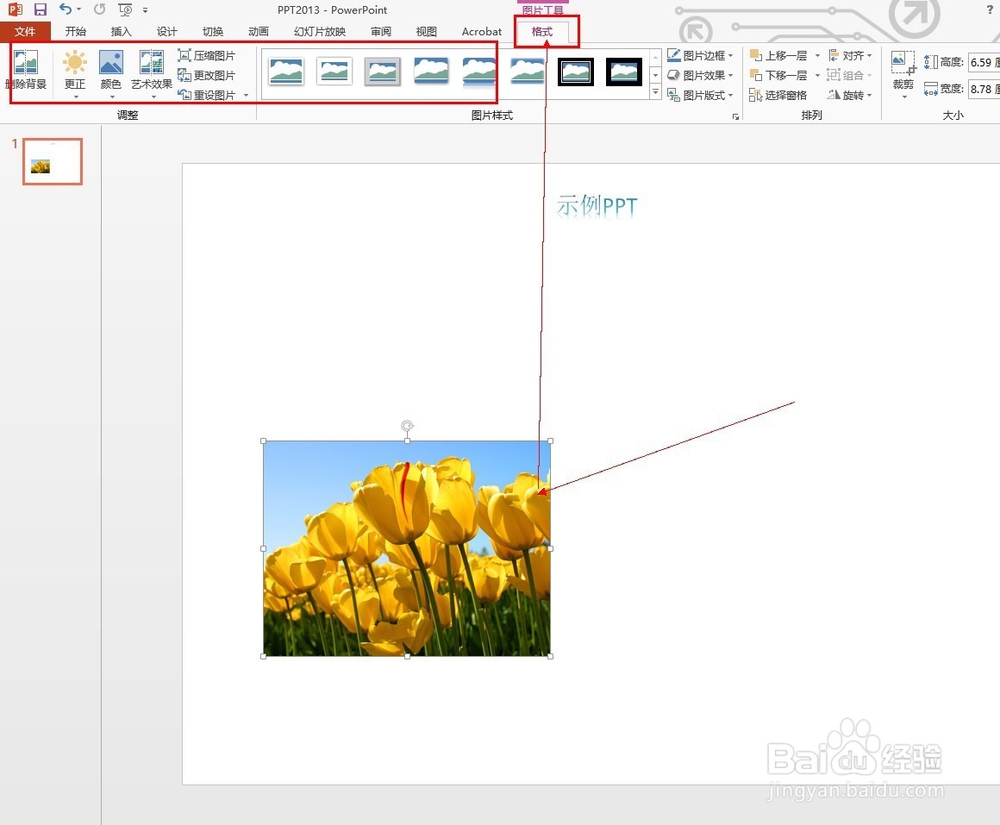This screenshot has height=825, width=1000.
Task: Switch to the Animations (动画) tab
Action: 258,31
